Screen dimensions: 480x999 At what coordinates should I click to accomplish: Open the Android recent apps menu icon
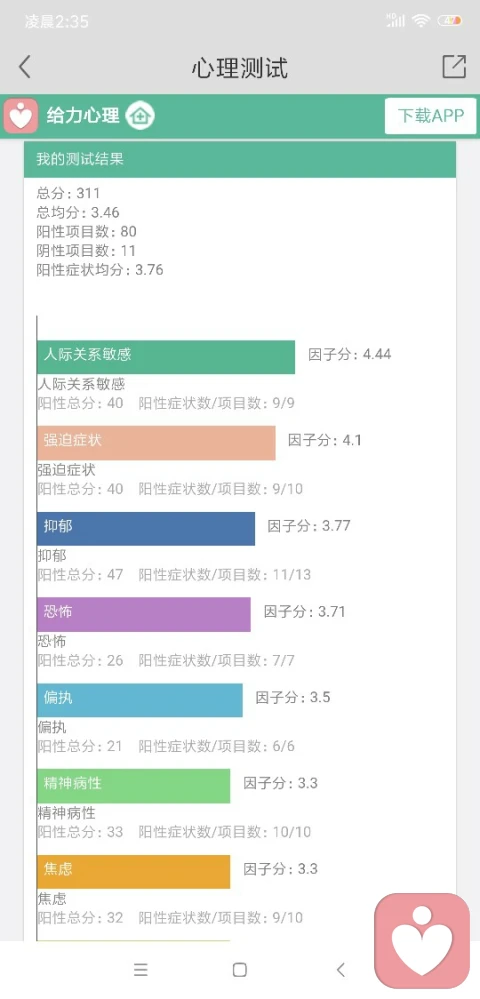(x=141, y=970)
